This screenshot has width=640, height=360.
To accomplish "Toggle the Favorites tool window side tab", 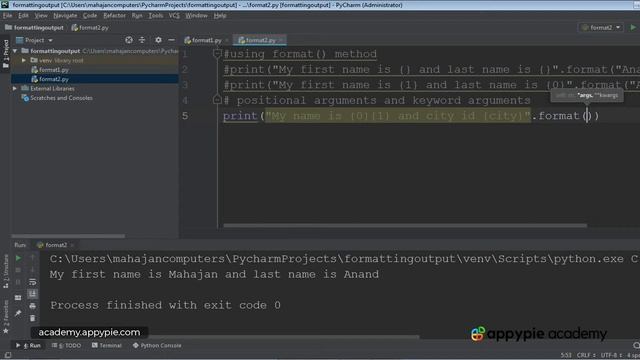I will (x=5, y=316).
